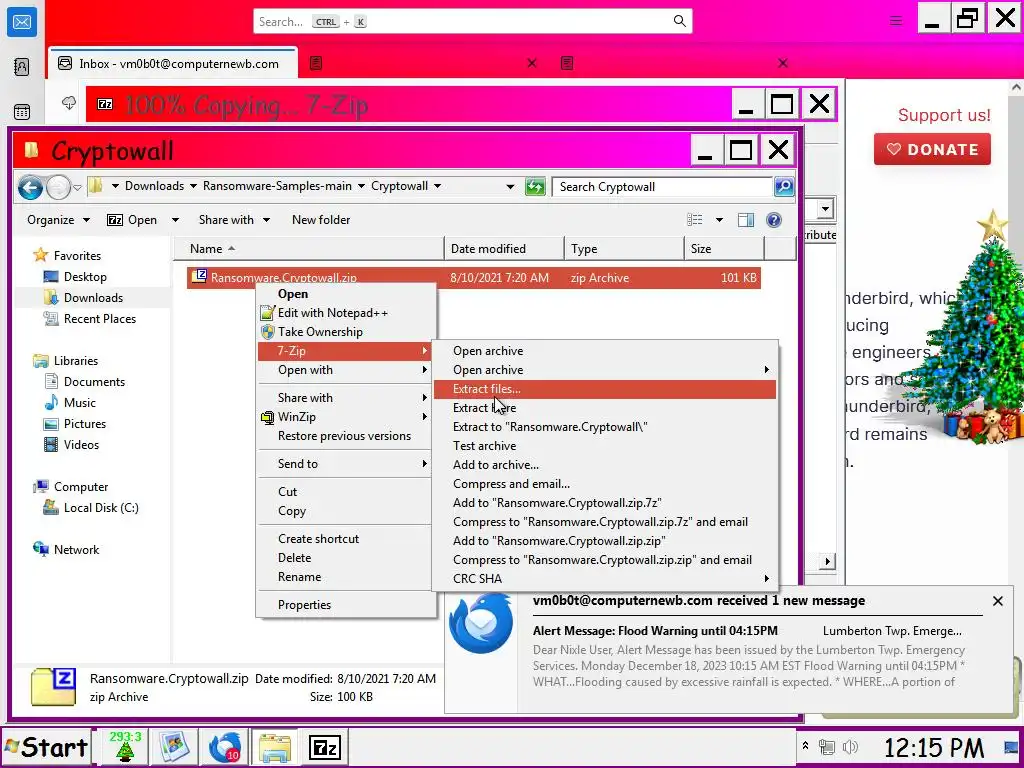The image size is (1024, 768).
Task: Expand the CRC SHA submenu
Action: click(x=605, y=579)
